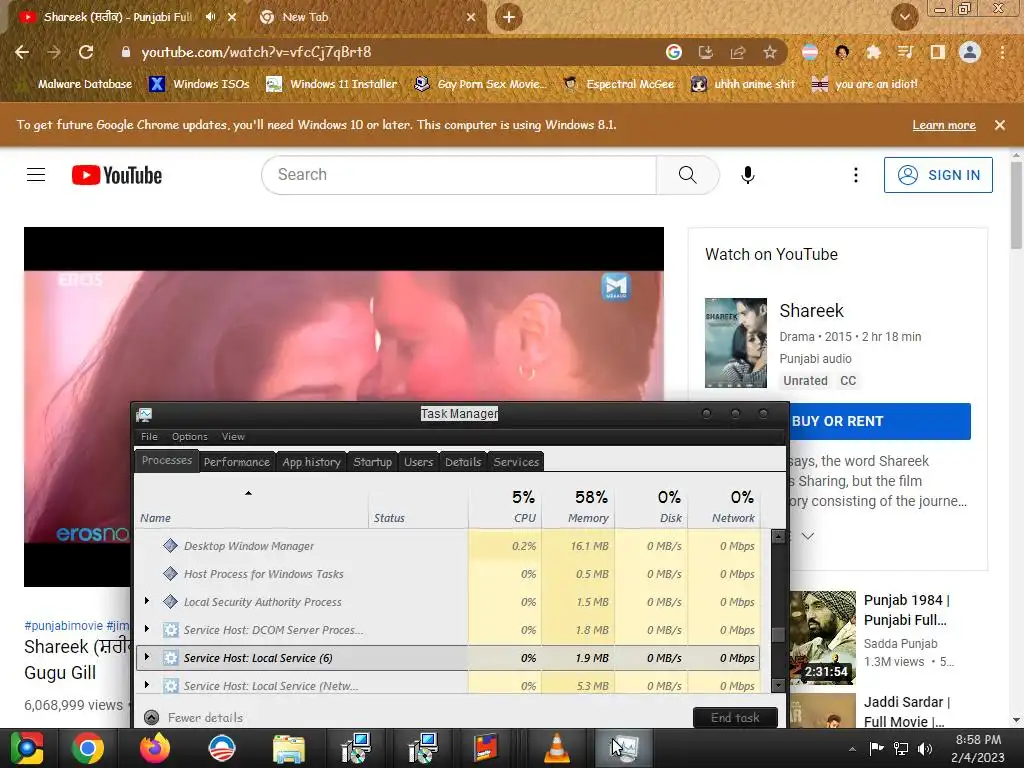This screenshot has width=1024, height=768.
Task: Open the Chrome side panel icon
Action: click(937, 52)
